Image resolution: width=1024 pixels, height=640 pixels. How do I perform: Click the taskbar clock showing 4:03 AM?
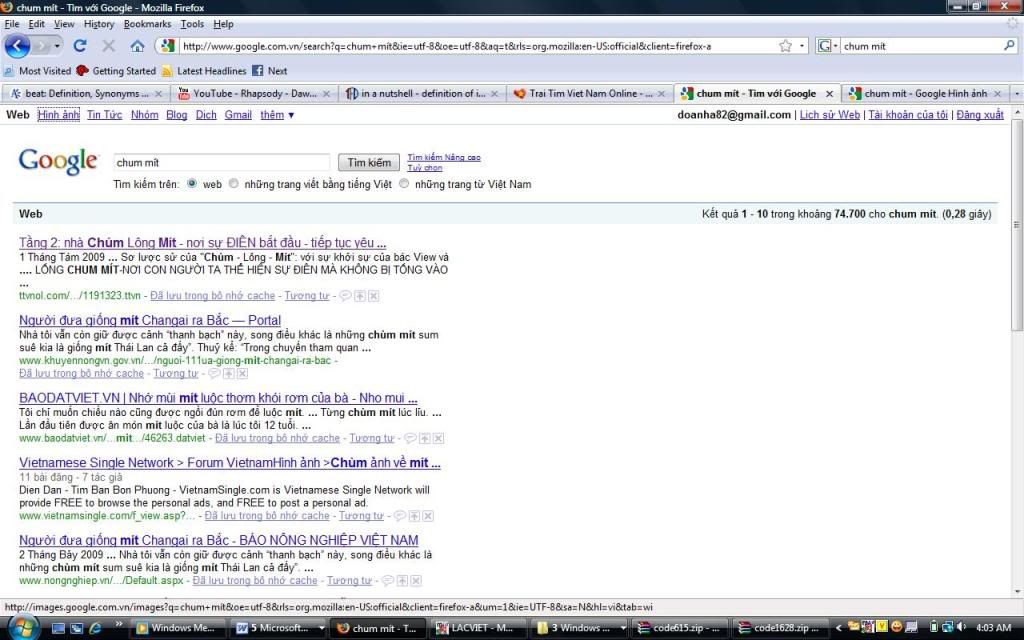click(x=994, y=628)
